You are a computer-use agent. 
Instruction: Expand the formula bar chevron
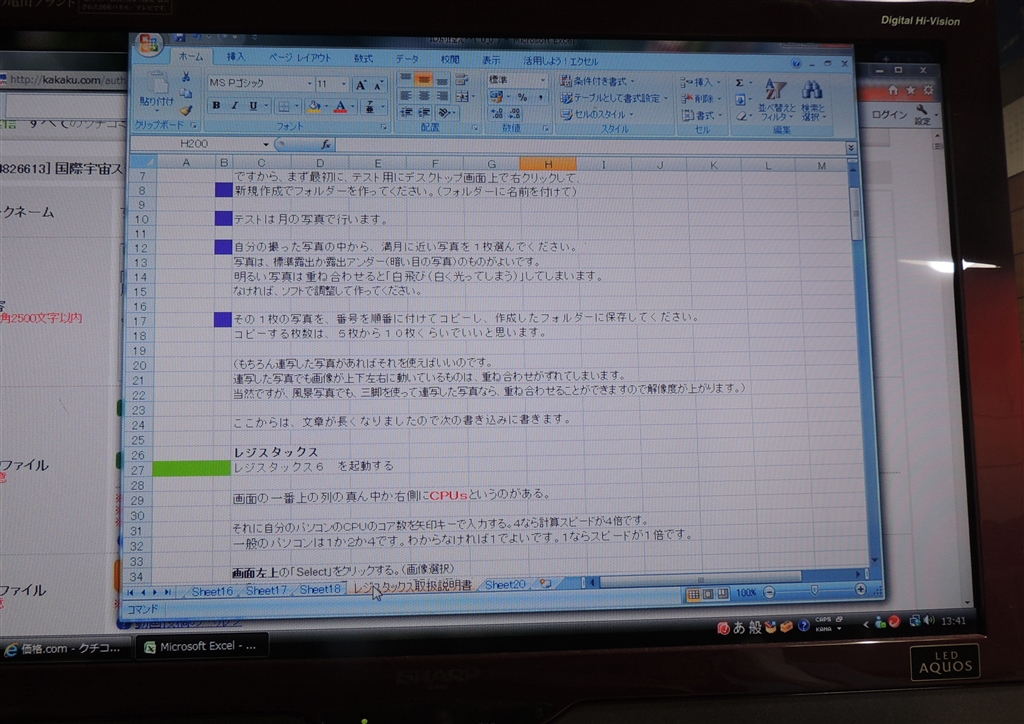(850, 148)
